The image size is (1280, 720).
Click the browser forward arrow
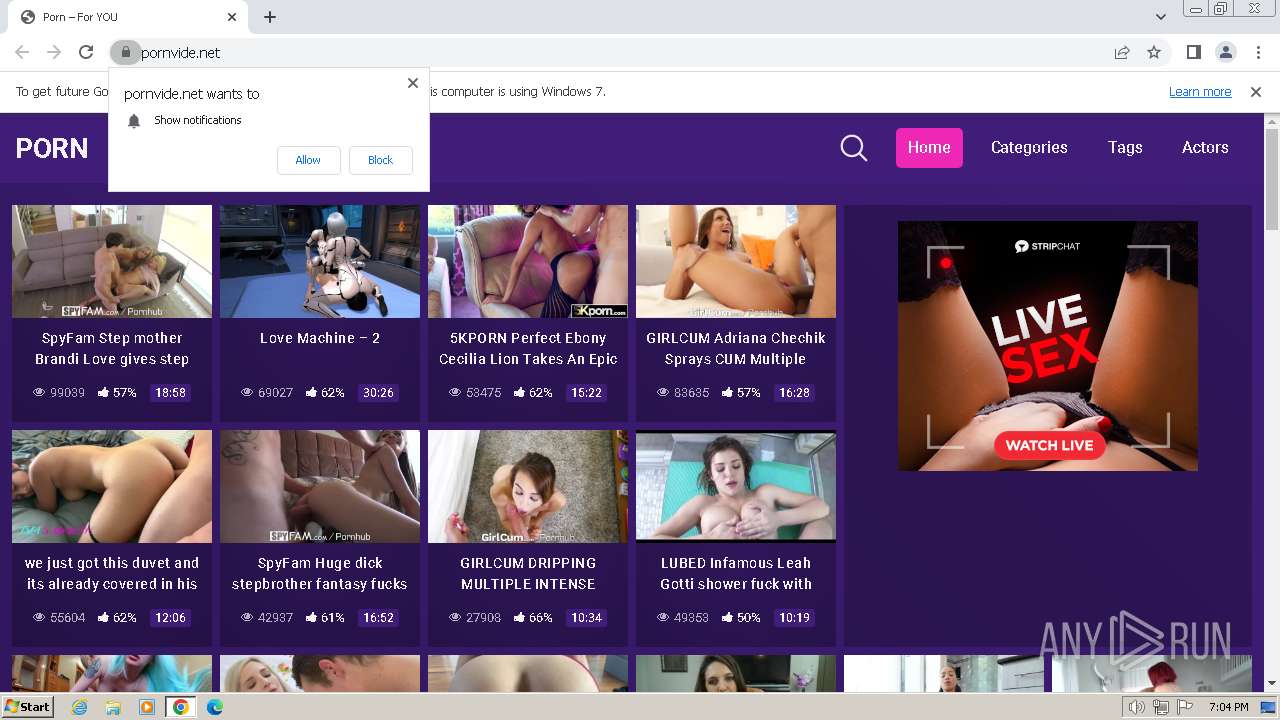coord(54,52)
